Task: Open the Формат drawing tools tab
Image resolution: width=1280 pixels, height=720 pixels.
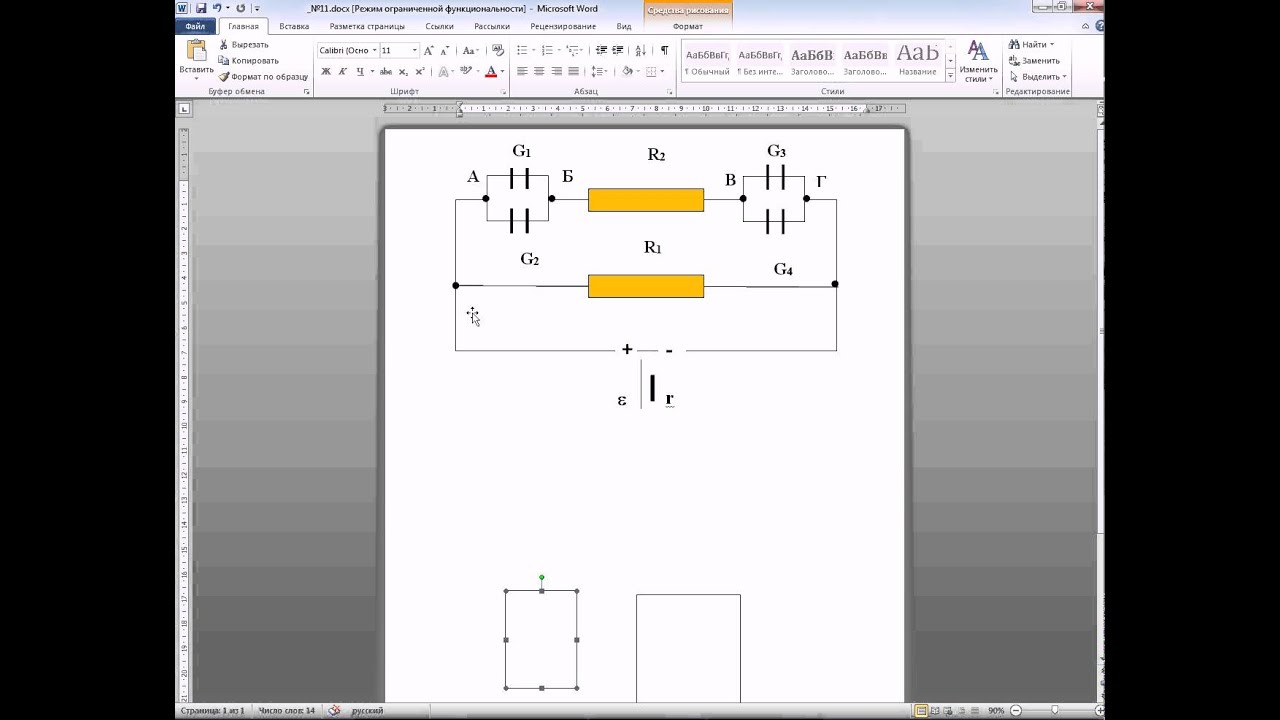Action: pos(688,26)
